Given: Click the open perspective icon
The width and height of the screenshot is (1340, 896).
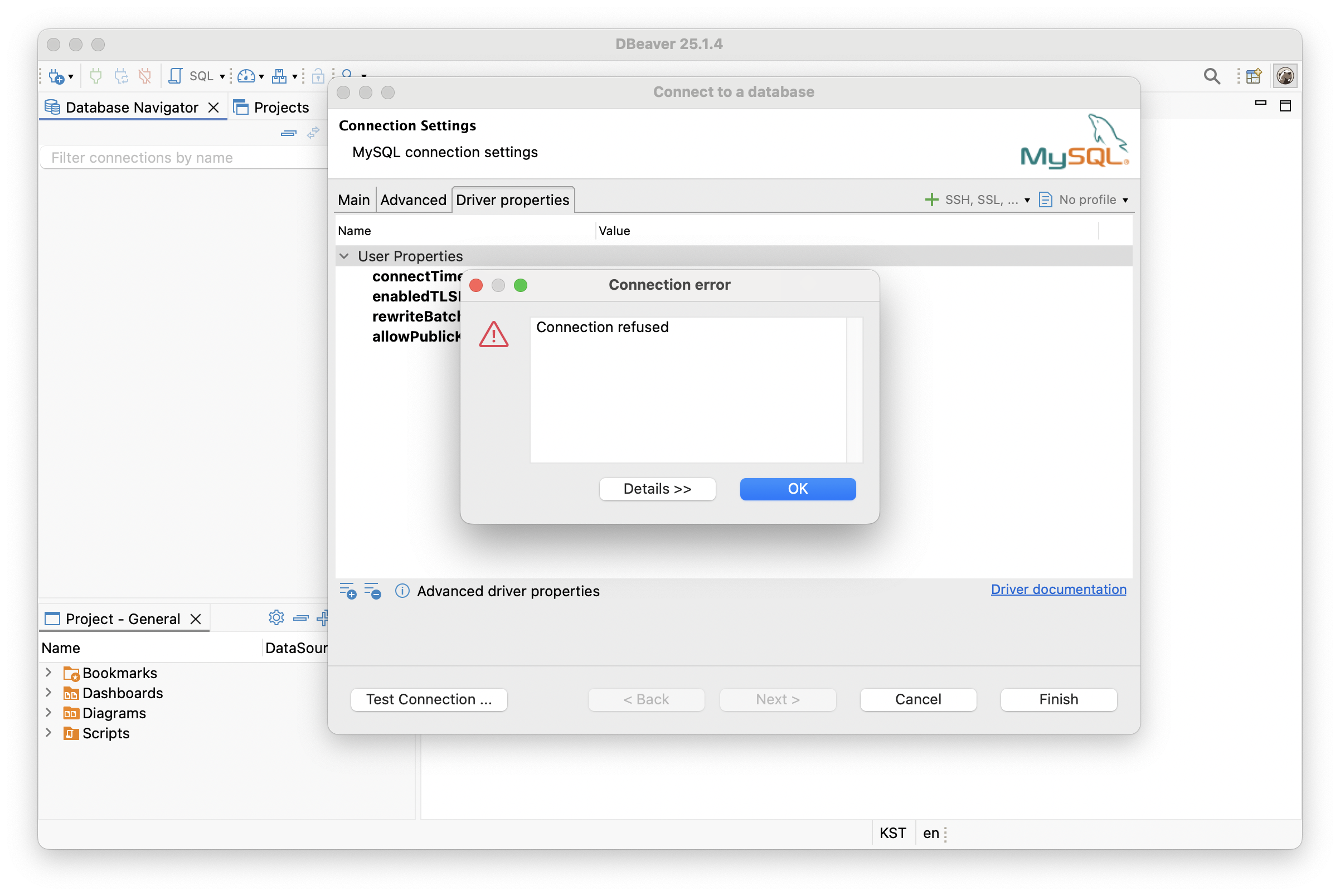Looking at the screenshot, I should pyautogui.click(x=1254, y=76).
